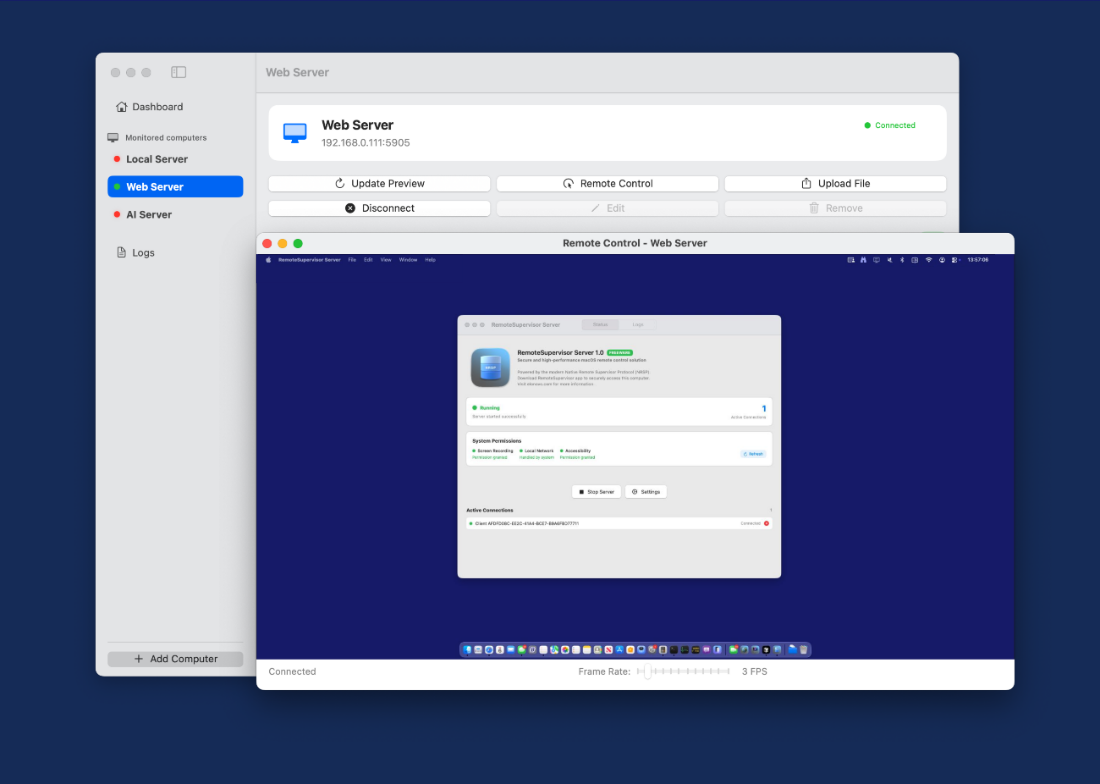
Task: Open the Dashboard in the sidebar
Action: pos(149,107)
